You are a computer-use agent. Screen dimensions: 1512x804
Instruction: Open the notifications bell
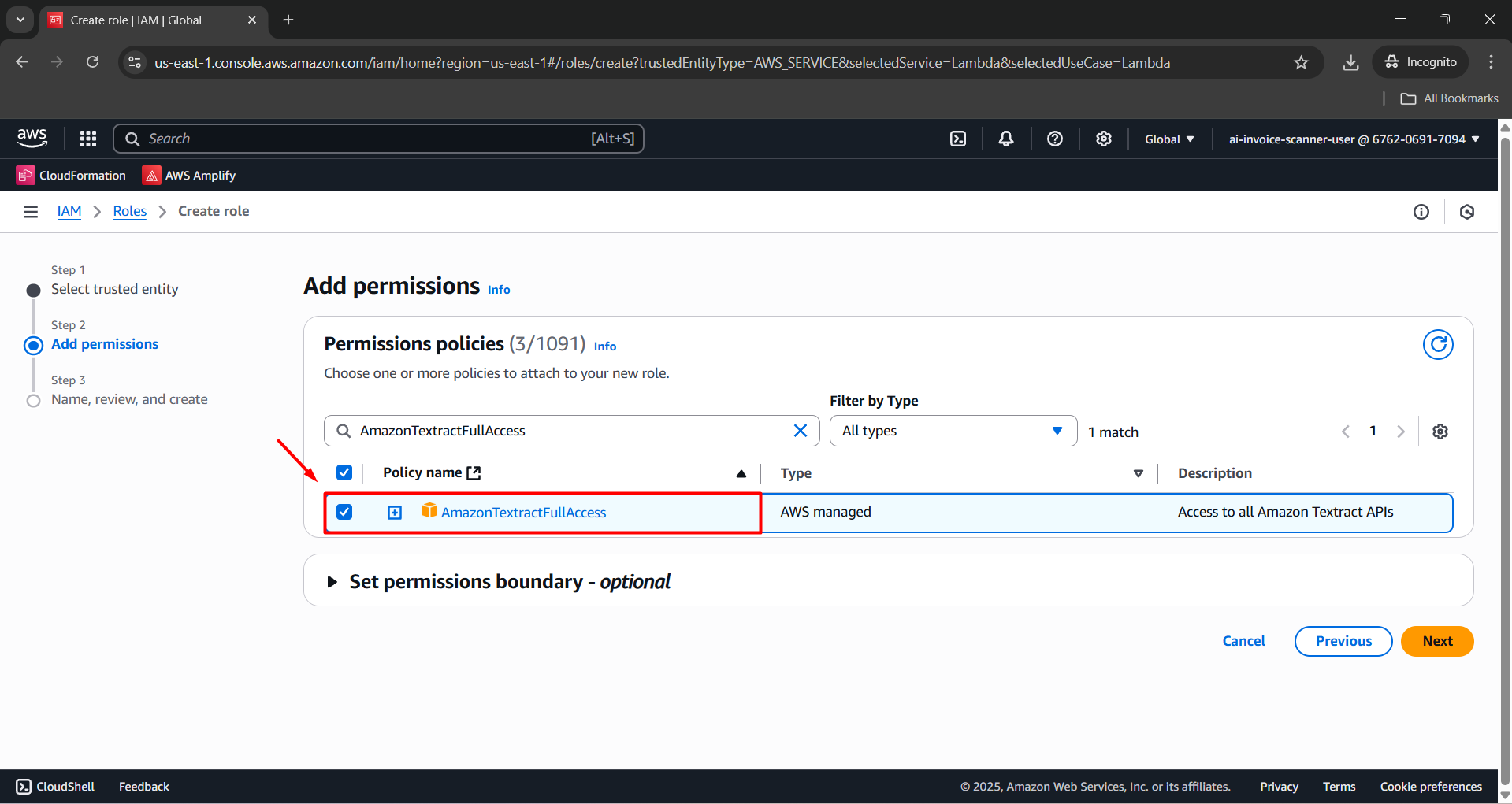1005,138
